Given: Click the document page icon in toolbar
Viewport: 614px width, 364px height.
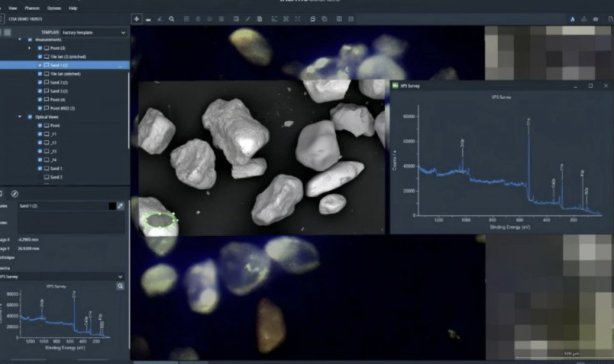Looking at the screenshot, I should click(259, 19).
